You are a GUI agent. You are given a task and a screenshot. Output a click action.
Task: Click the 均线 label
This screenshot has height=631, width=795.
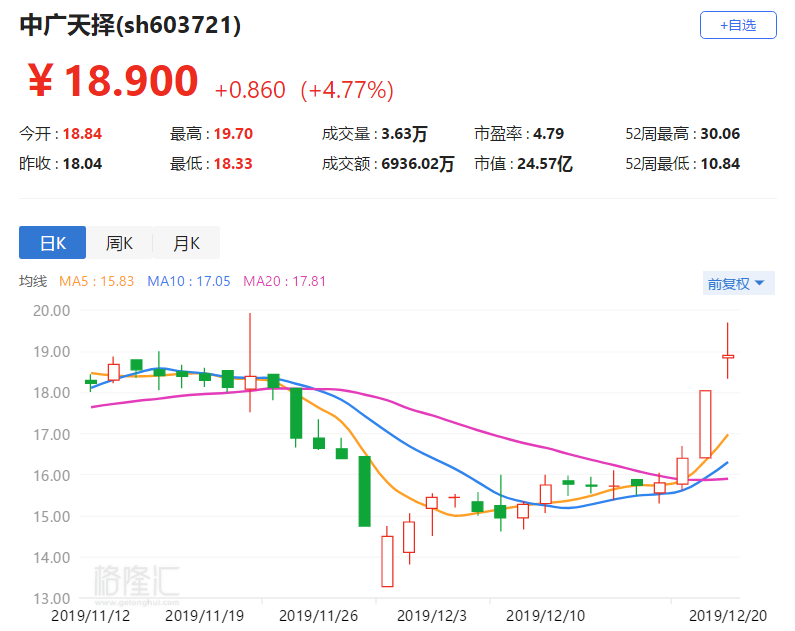pyautogui.click(x=33, y=281)
